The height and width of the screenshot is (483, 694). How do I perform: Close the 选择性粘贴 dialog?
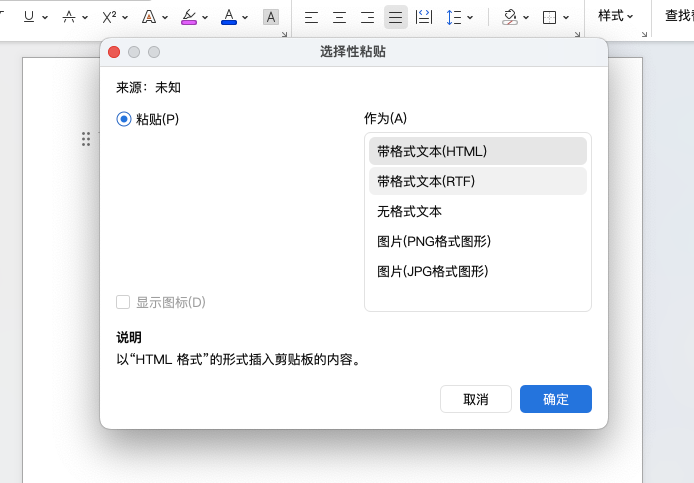pyautogui.click(x=114, y=52)
